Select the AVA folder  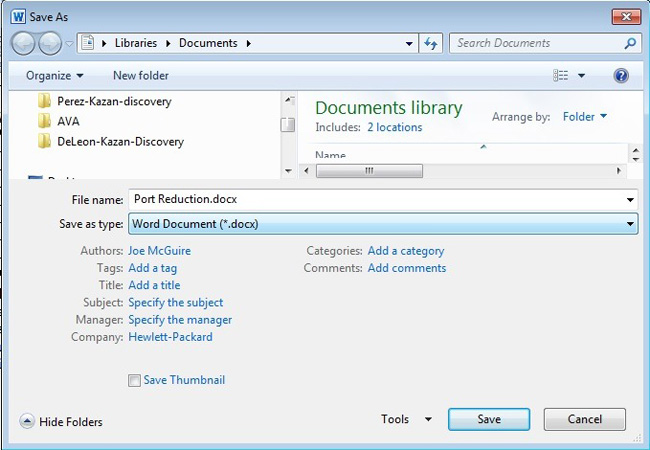tap(68, 121)
